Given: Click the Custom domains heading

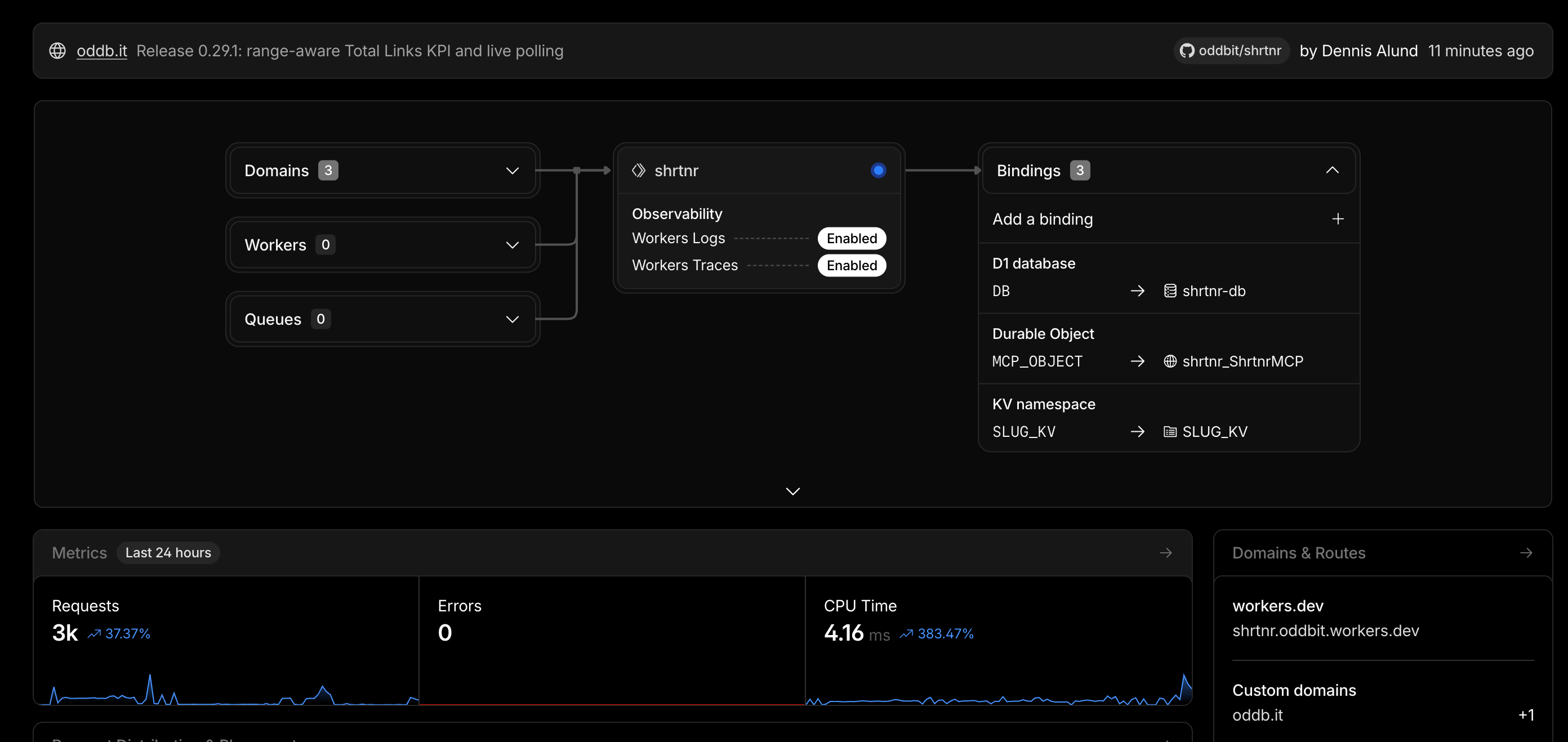Looking at the screenshot, I should pyautogui.click(x=1294, y=690).
